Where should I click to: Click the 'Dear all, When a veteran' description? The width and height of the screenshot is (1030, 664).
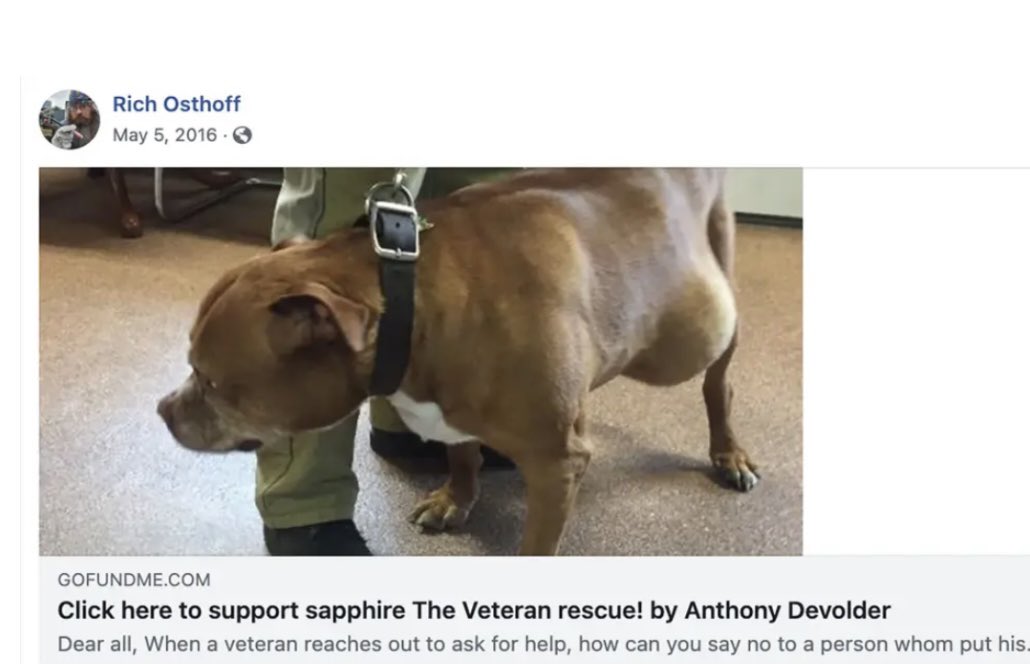(543, 644)
